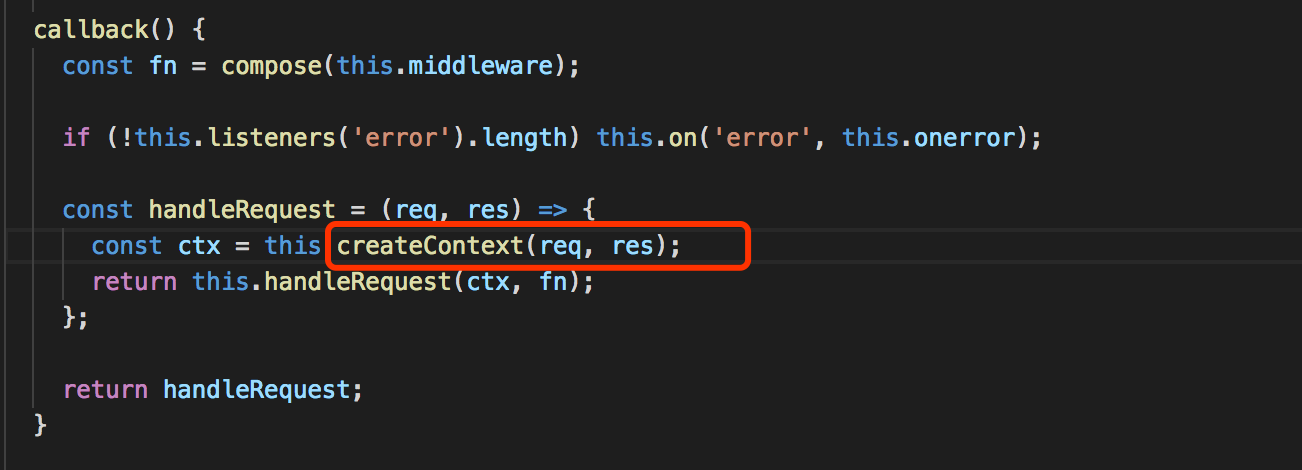Click this.handleRequest in the return statement

pos(322,281)
